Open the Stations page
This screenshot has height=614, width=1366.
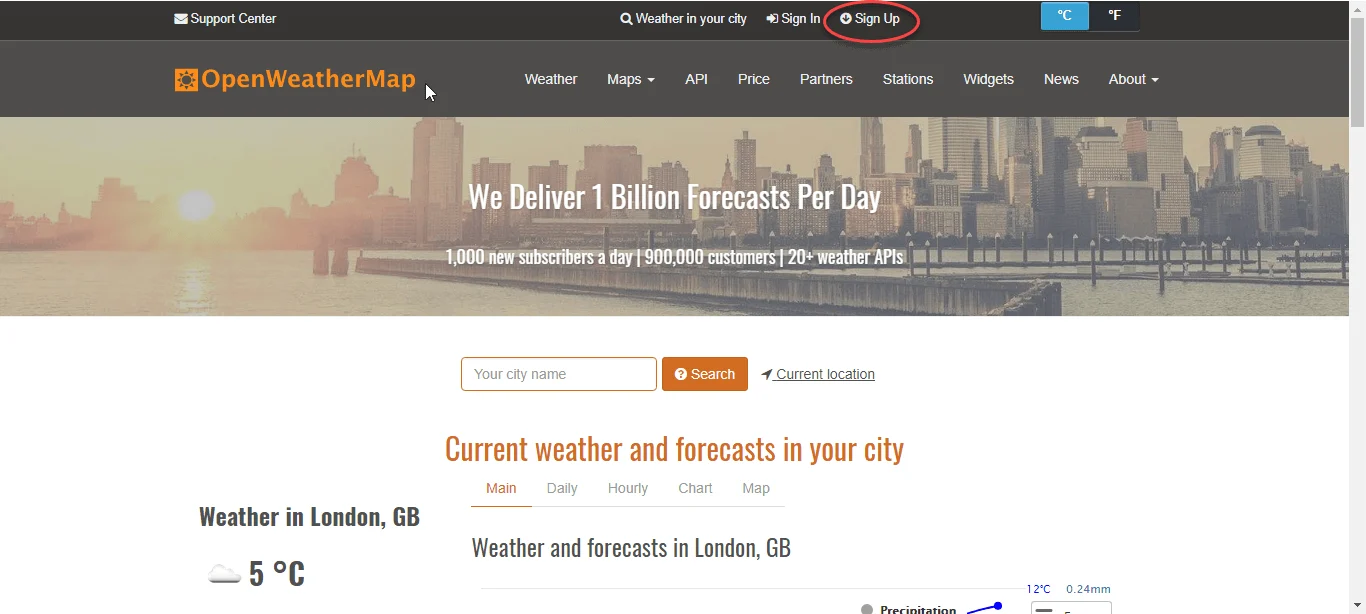tap(908, 79)
